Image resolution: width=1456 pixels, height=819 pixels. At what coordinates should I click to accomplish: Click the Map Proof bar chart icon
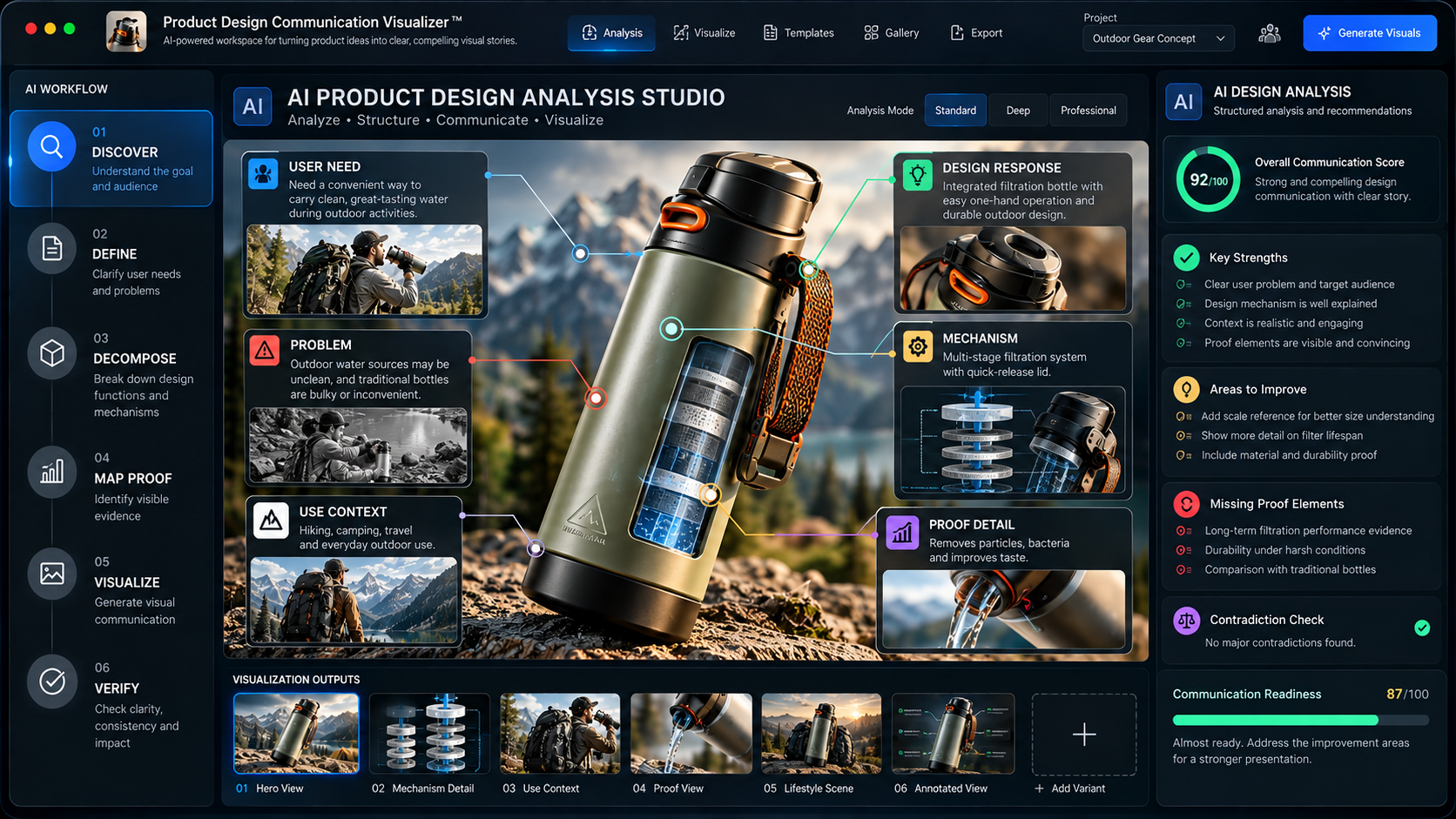(52, 472)
